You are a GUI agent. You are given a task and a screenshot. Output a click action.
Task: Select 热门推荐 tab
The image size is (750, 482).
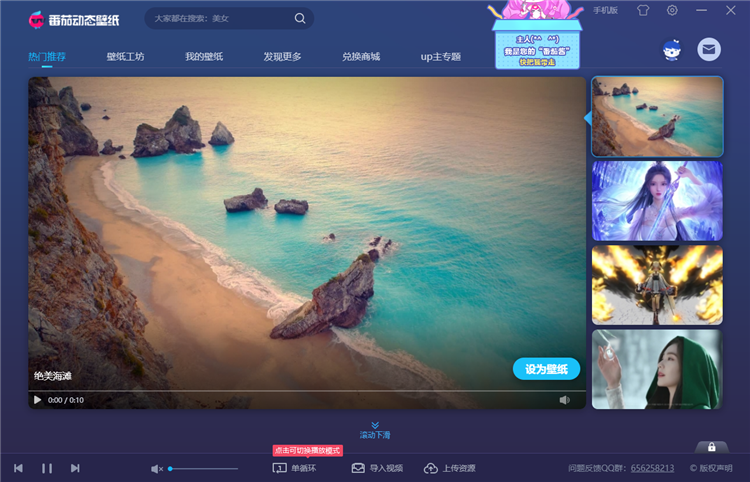[47, 56]
